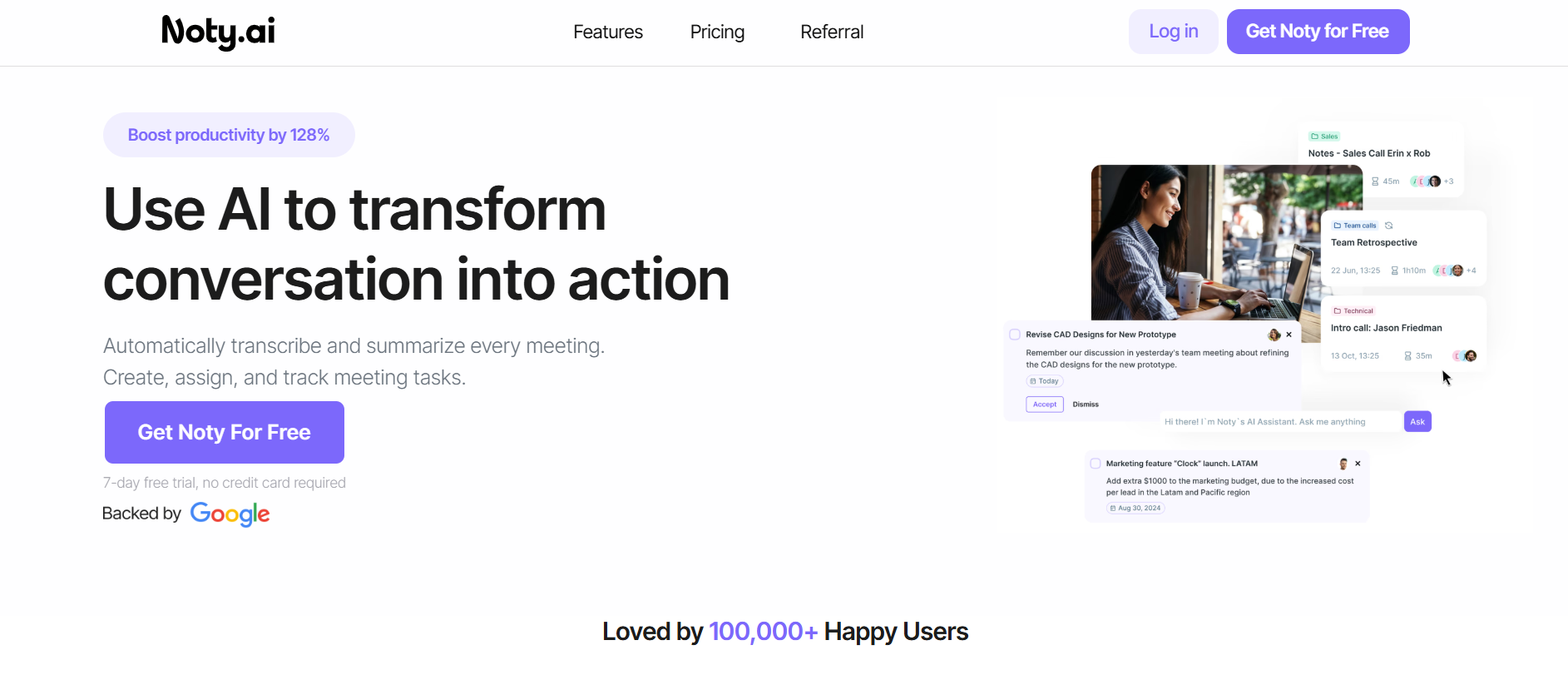Accept the Revise CAD Designs task
This screenshot has width=1568, height=675.
(x=1045, y=405)
